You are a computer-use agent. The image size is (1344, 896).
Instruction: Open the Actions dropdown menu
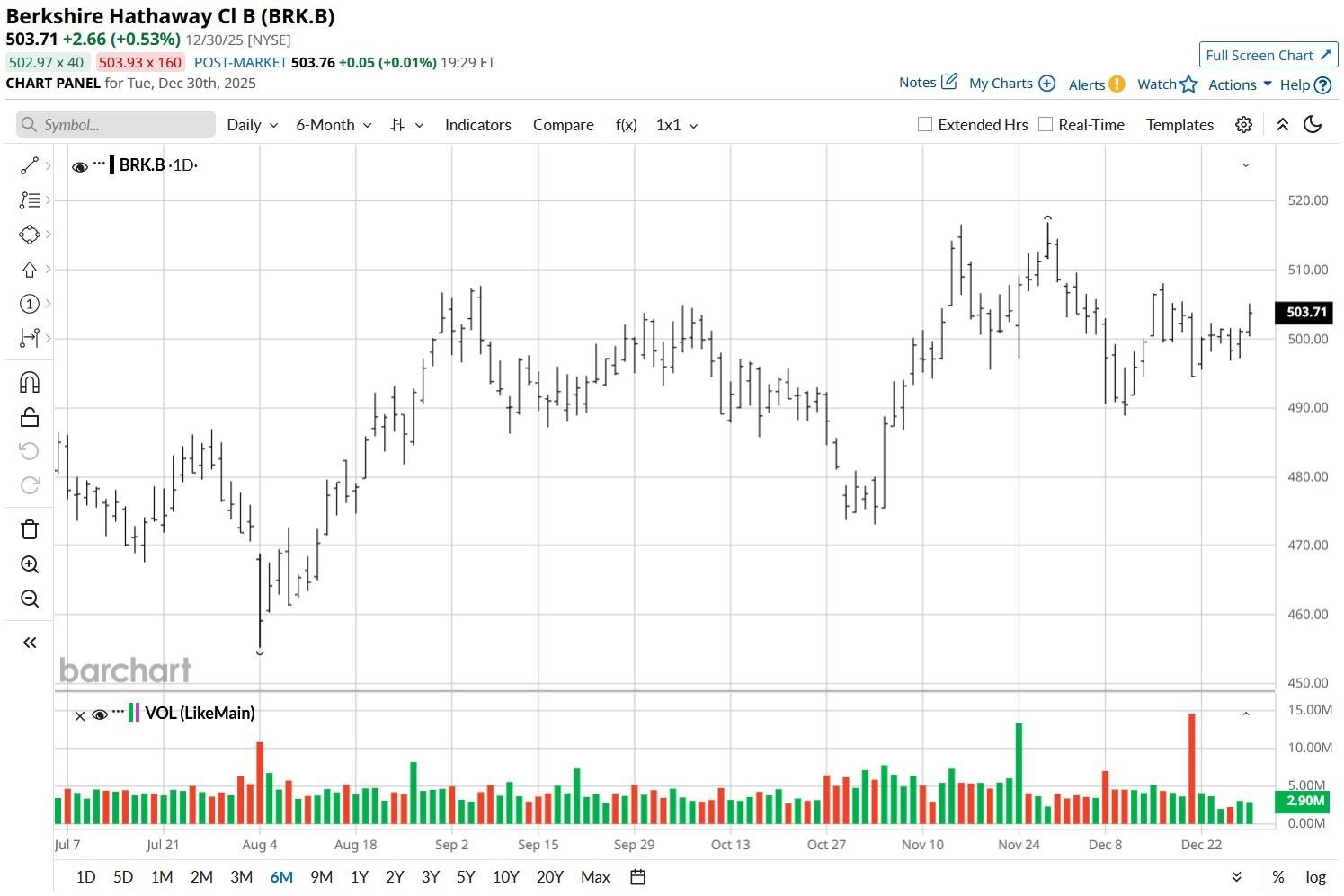(x=1240, y=84)
